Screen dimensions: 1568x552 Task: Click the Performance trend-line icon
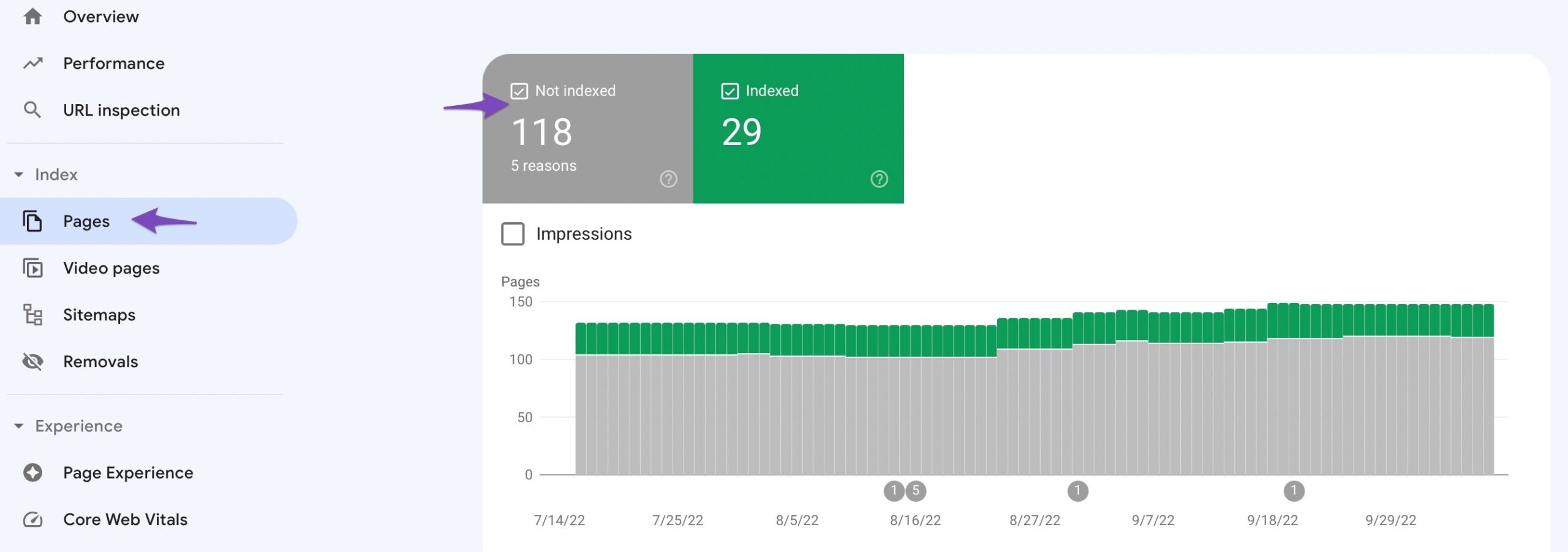tap(32, 63)
